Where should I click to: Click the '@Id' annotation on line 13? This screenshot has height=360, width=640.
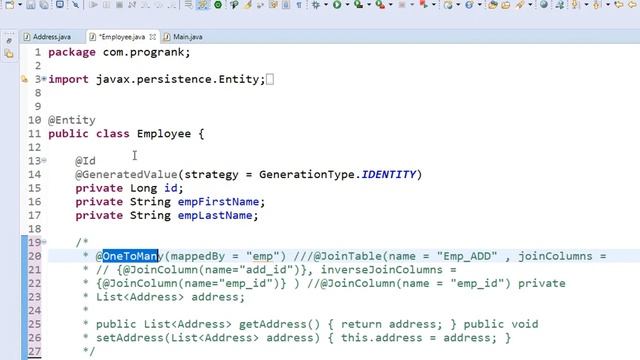pos(85,161)
